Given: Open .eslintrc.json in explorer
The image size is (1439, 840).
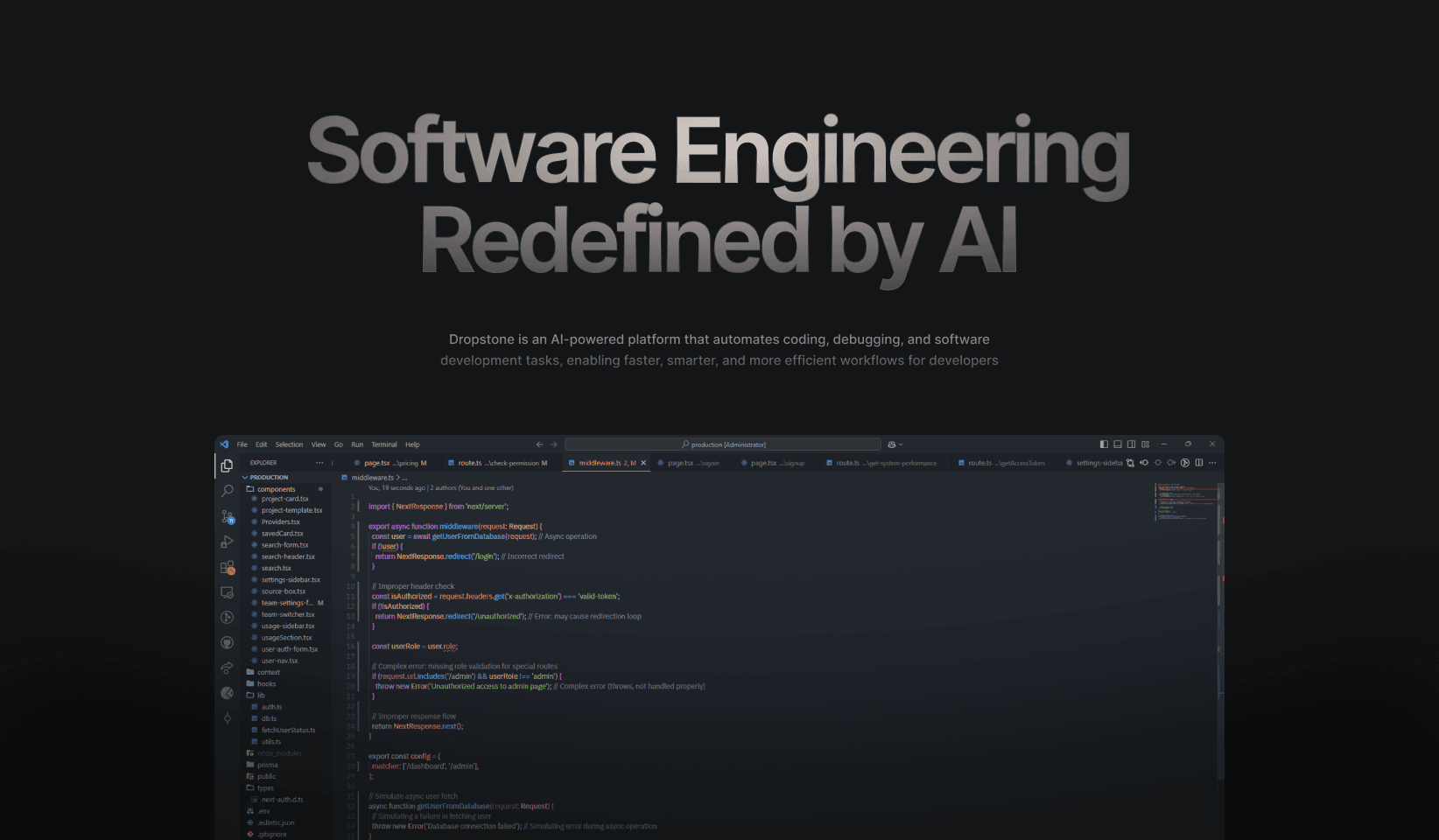Looking at the screenshot, I should pos(276,822).
